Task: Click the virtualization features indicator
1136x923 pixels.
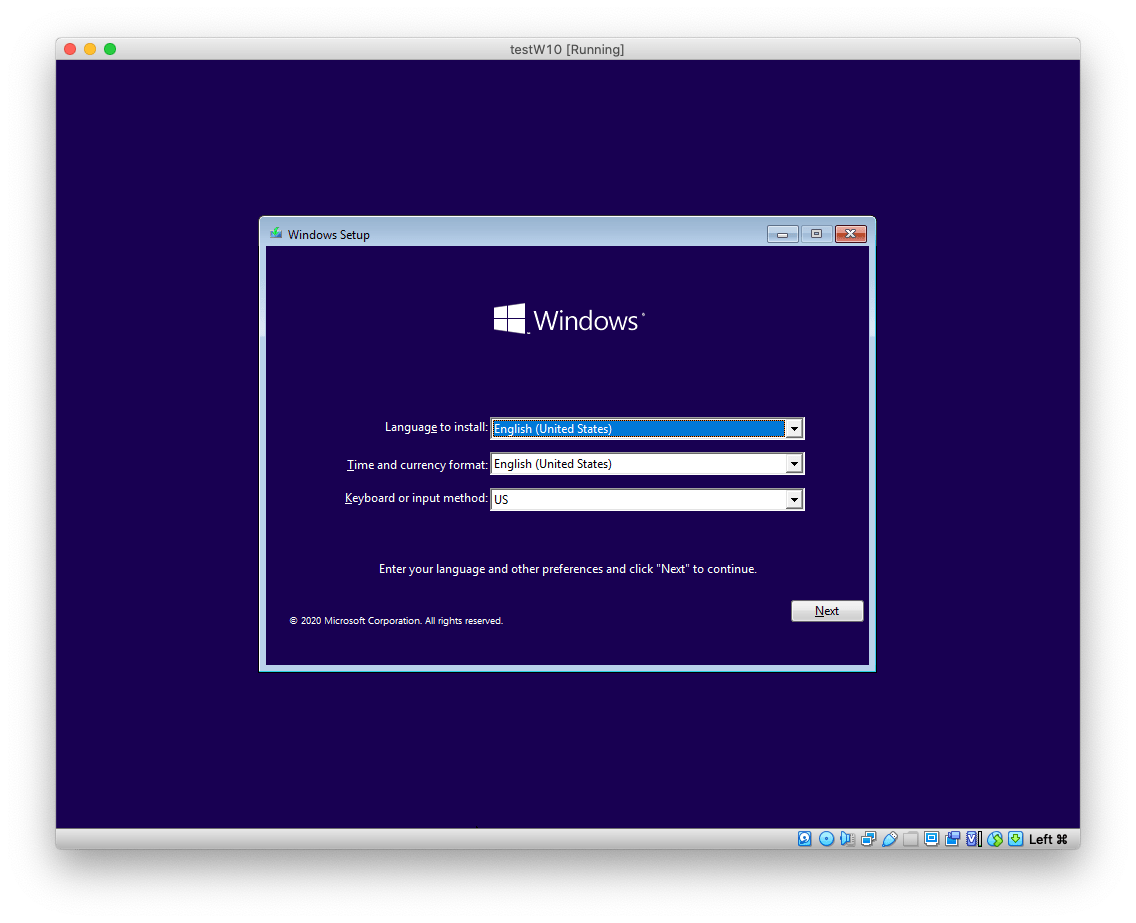Action: [x=973, y=839]
